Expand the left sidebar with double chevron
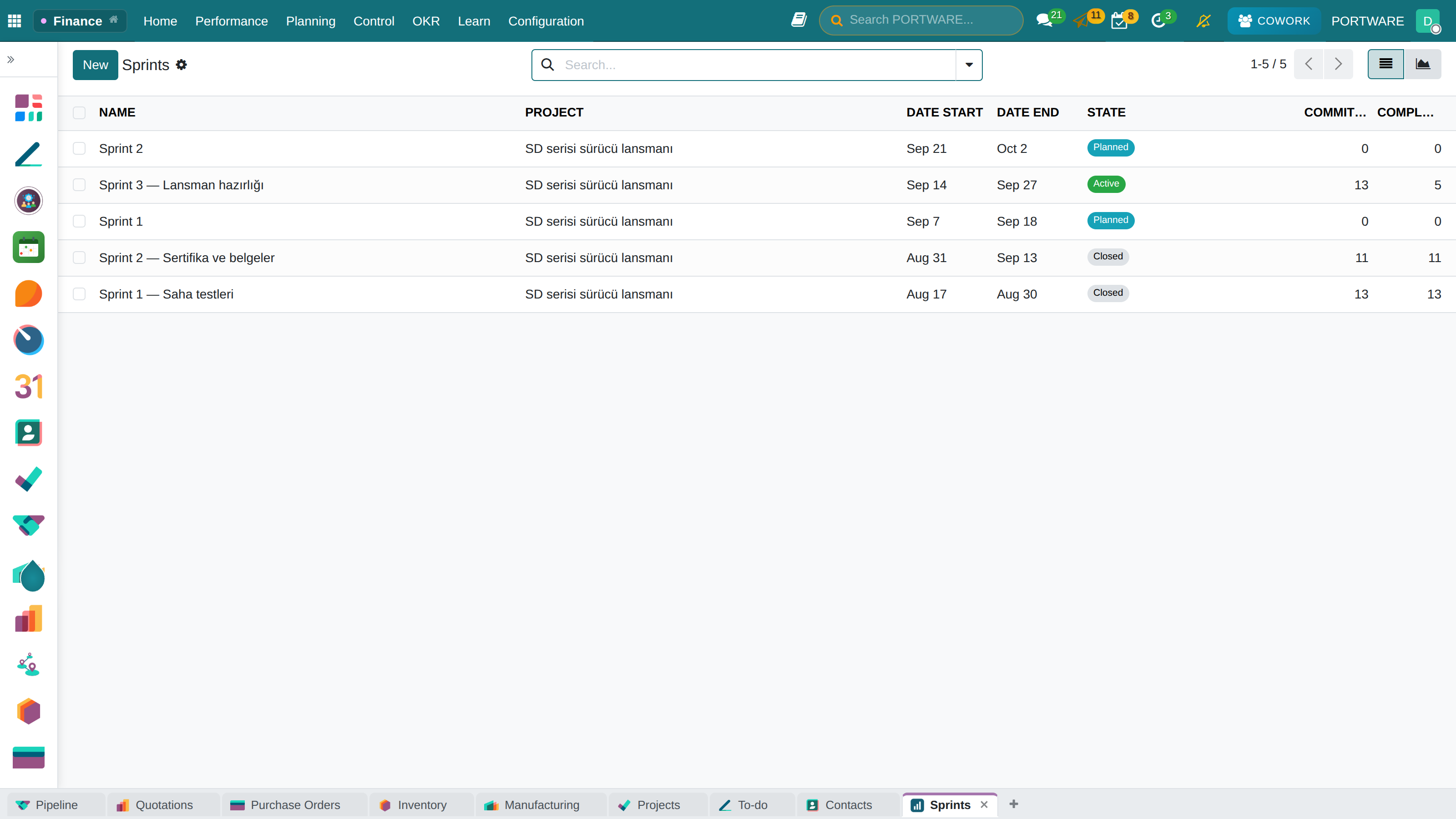 (11, 59)
